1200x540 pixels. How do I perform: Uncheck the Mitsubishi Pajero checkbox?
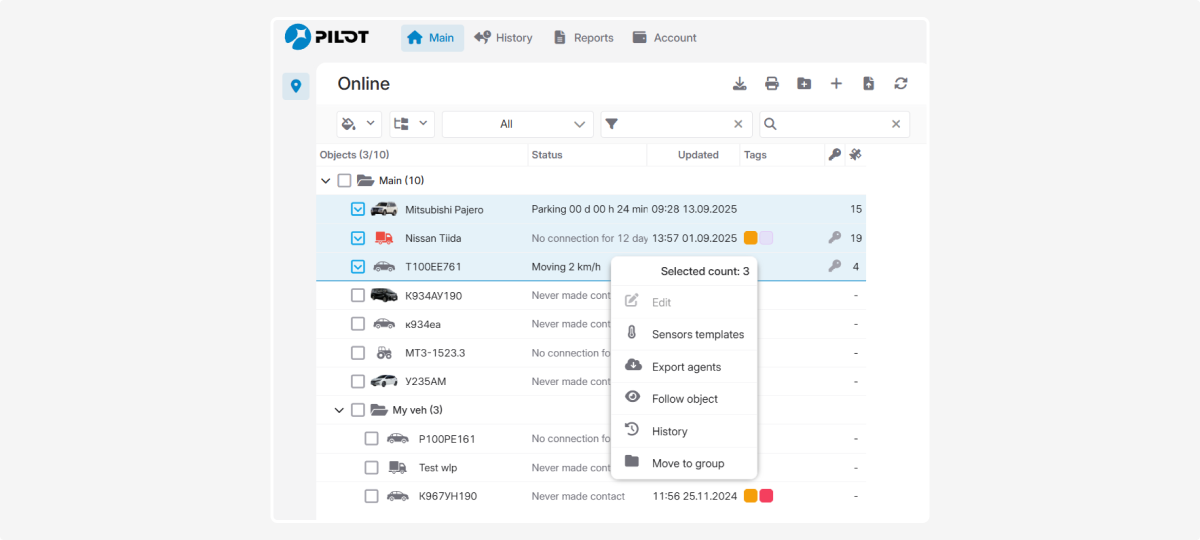(357, 210)
